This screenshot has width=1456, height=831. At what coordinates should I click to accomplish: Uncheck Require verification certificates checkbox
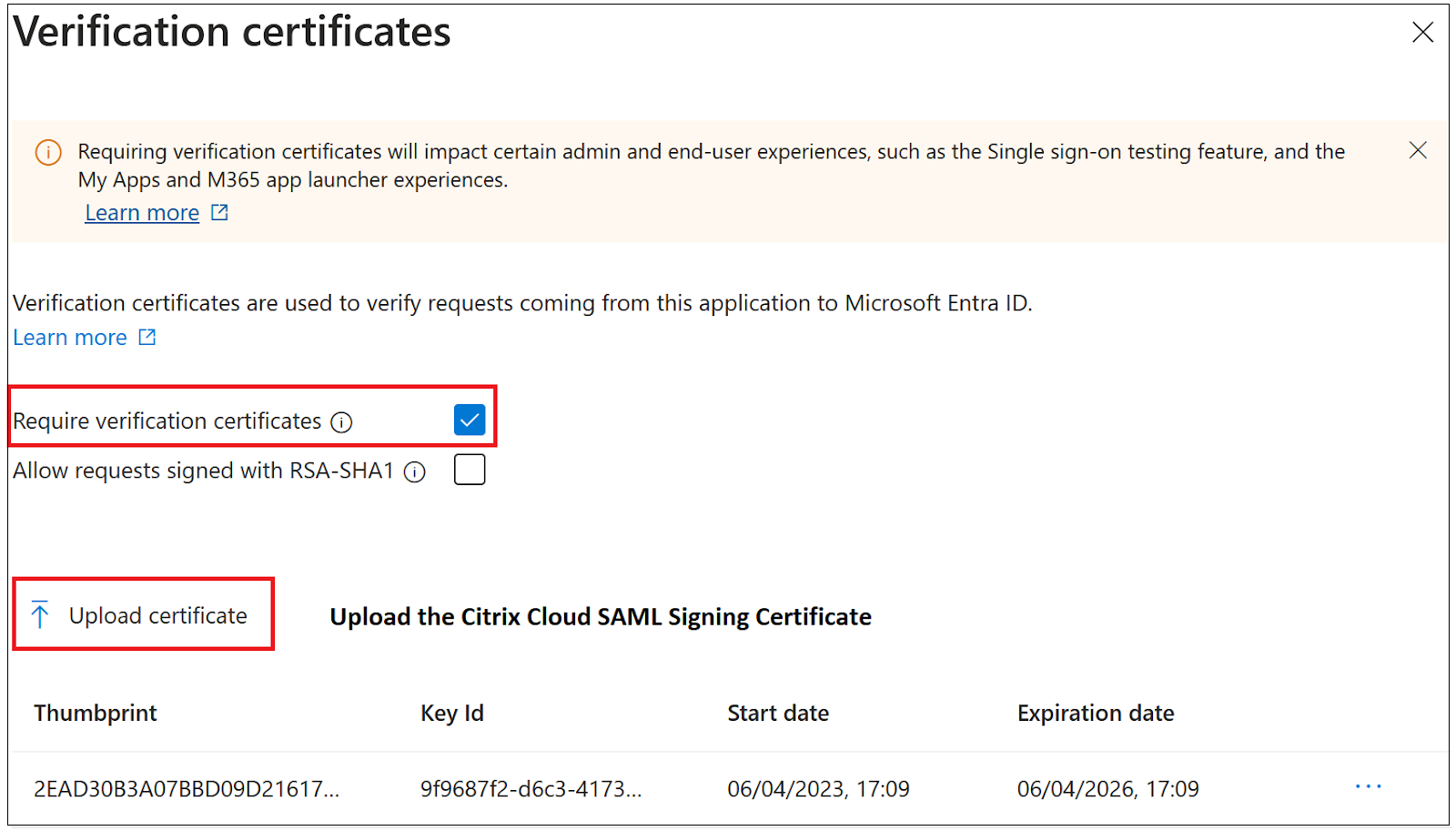click(x=470, y=420)
